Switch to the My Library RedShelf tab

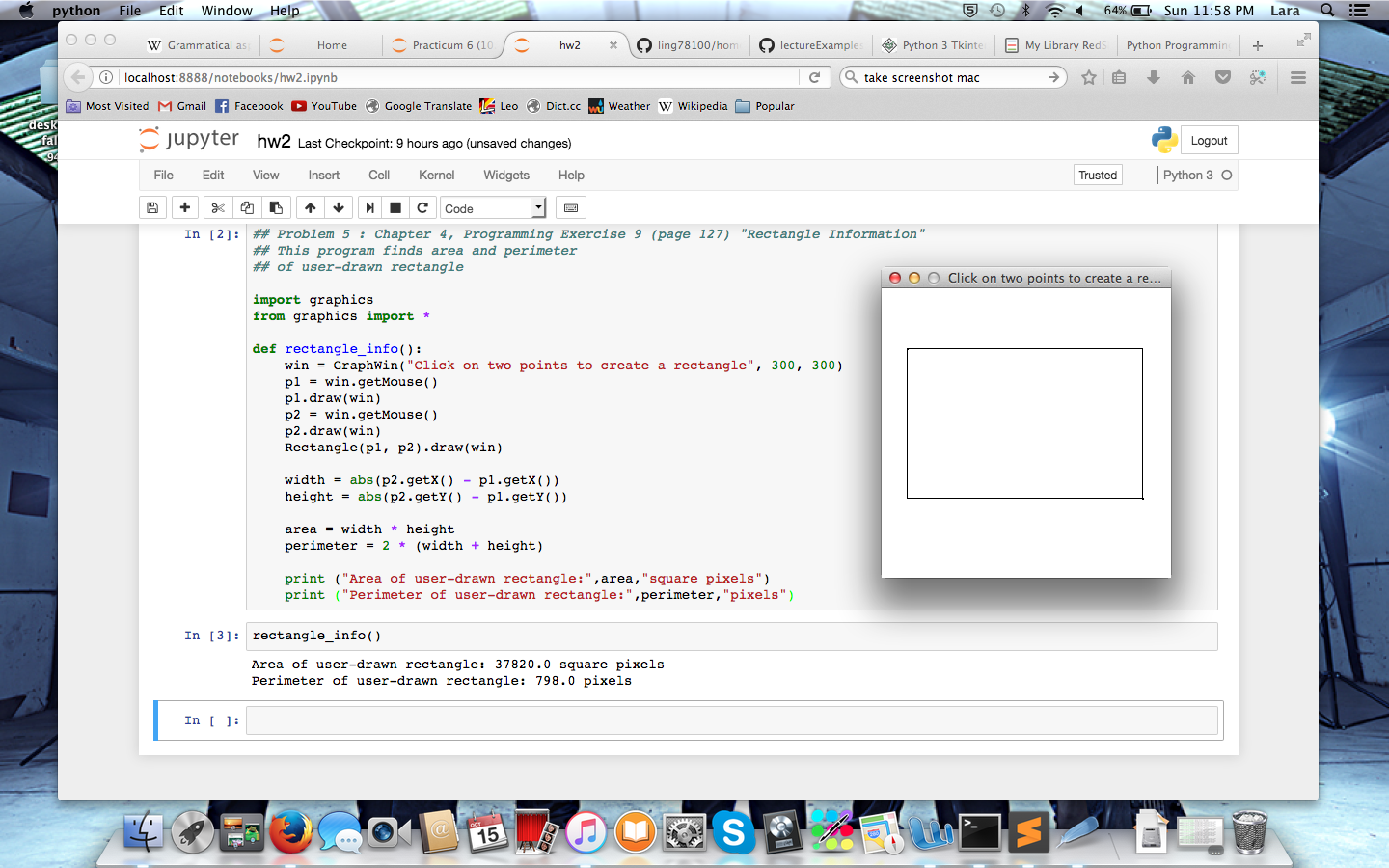coord(1055,45)
